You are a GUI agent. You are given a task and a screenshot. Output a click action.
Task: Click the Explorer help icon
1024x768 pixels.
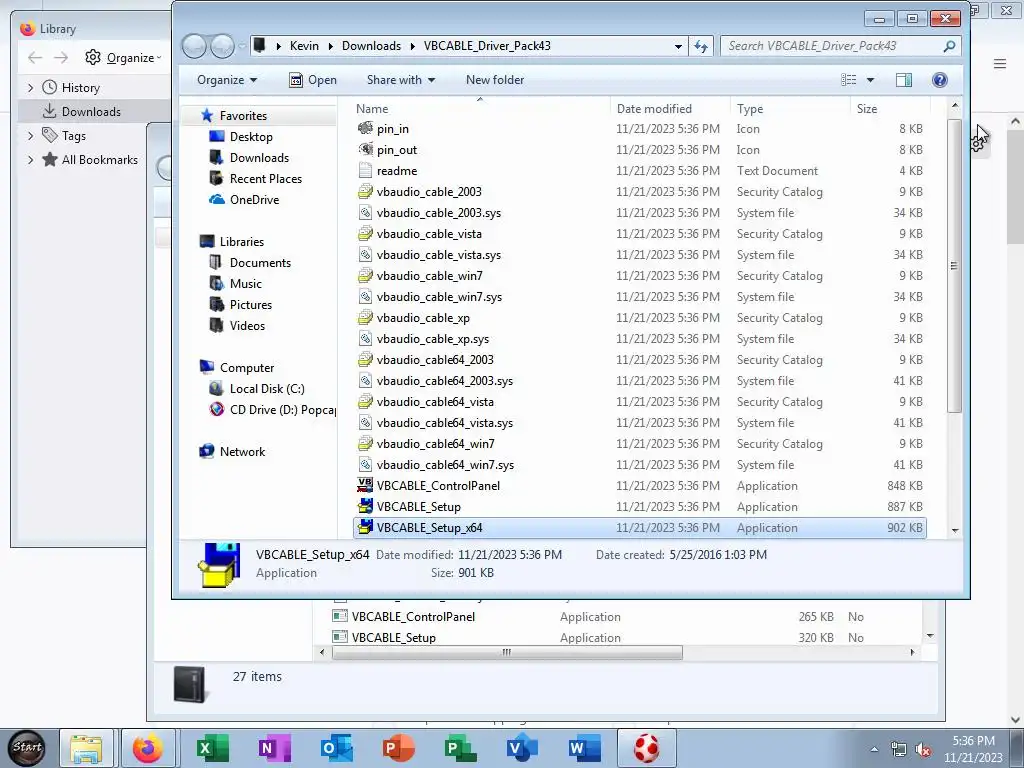pyautogui.click(x=939, y=80)
